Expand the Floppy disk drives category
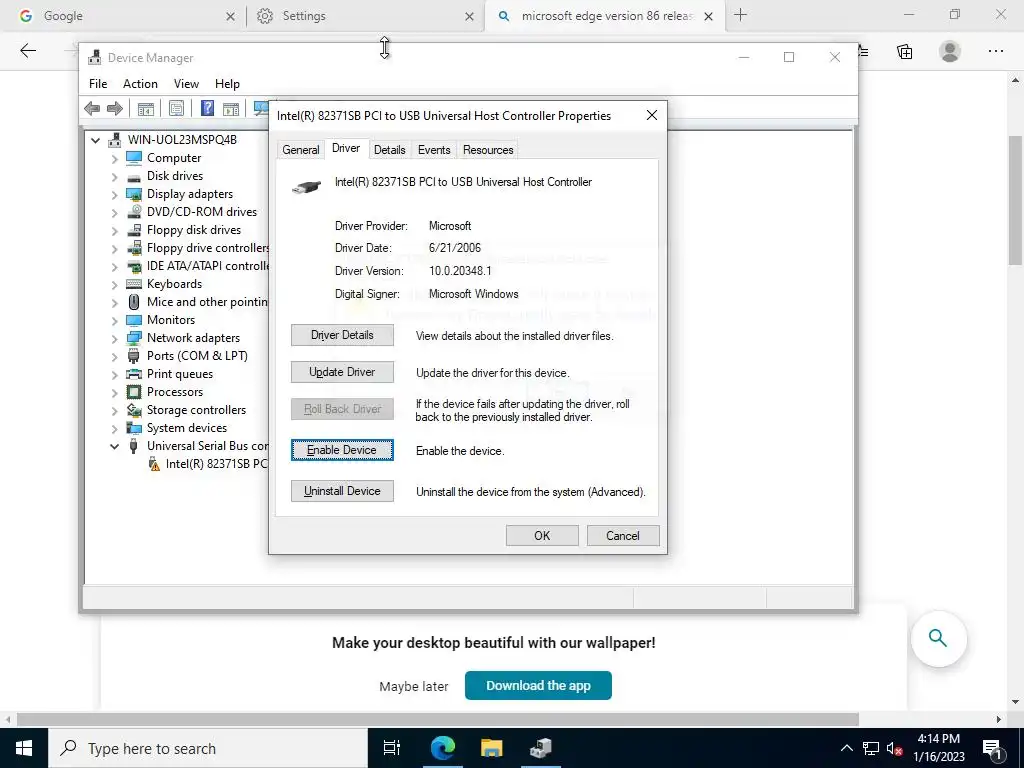 [x=114, y=231]
